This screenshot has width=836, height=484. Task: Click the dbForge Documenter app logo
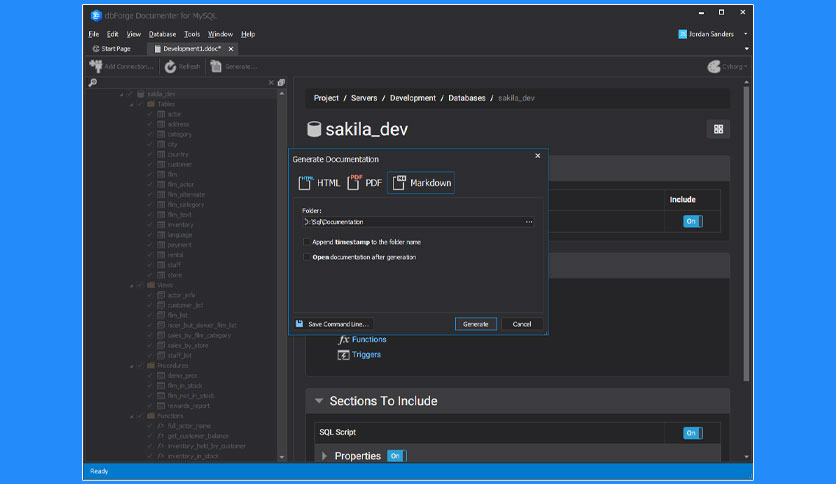click(x=96, y=15)
